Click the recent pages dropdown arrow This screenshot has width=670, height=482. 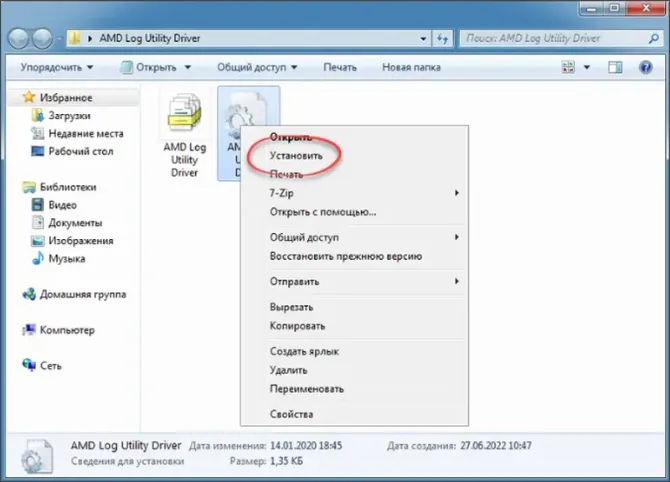click(59, 39)
